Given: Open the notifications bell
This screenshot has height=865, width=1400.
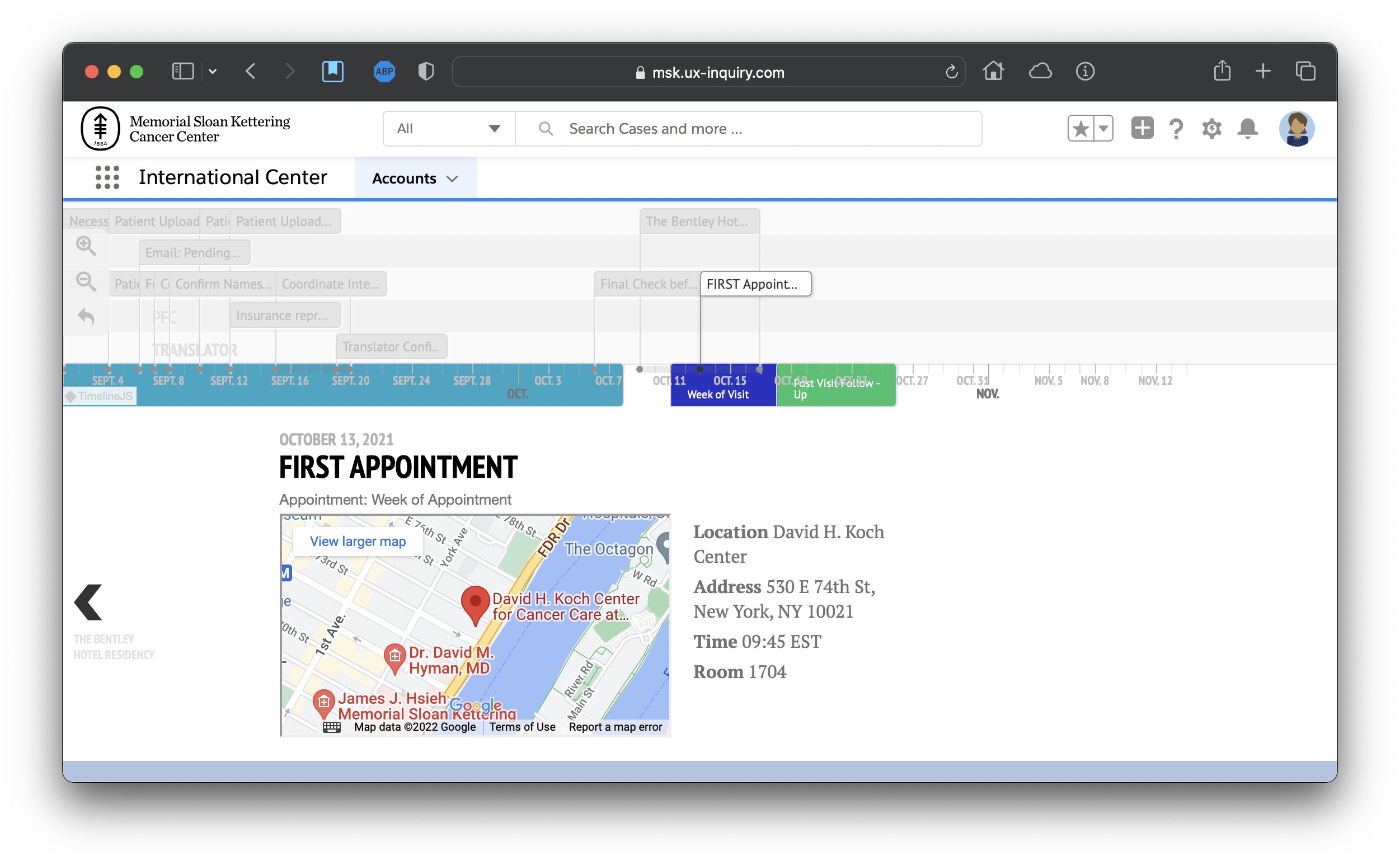Looking at the screenshot, I should pos(1248,129).
